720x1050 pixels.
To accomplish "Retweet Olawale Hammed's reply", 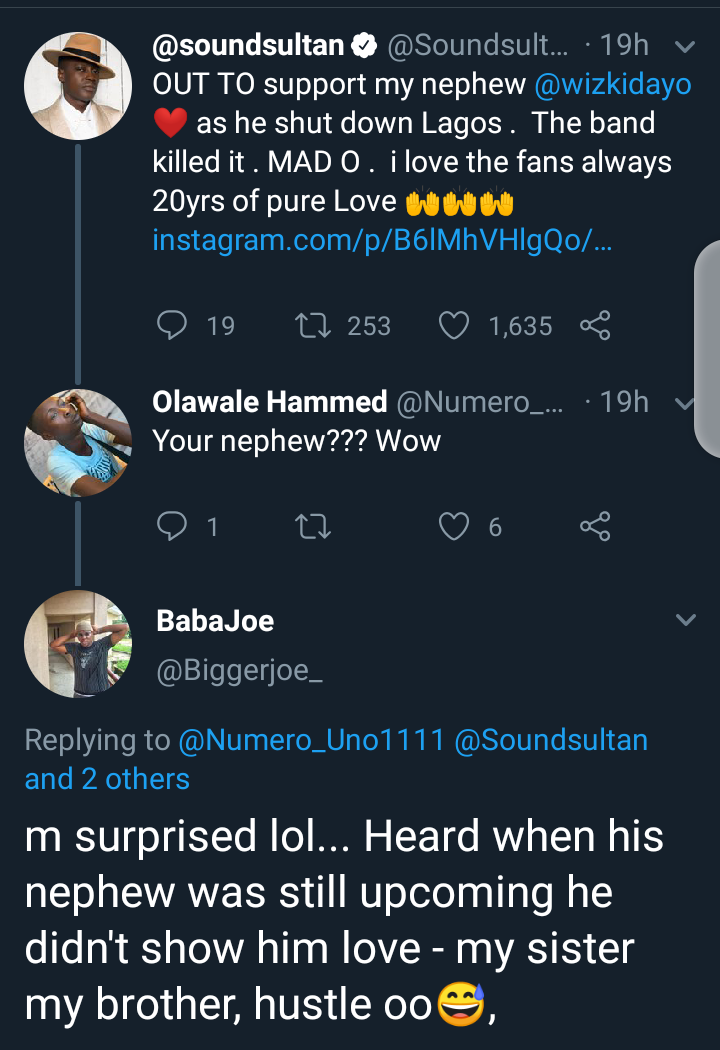I will pyautogui.click(x=313, y=525).
